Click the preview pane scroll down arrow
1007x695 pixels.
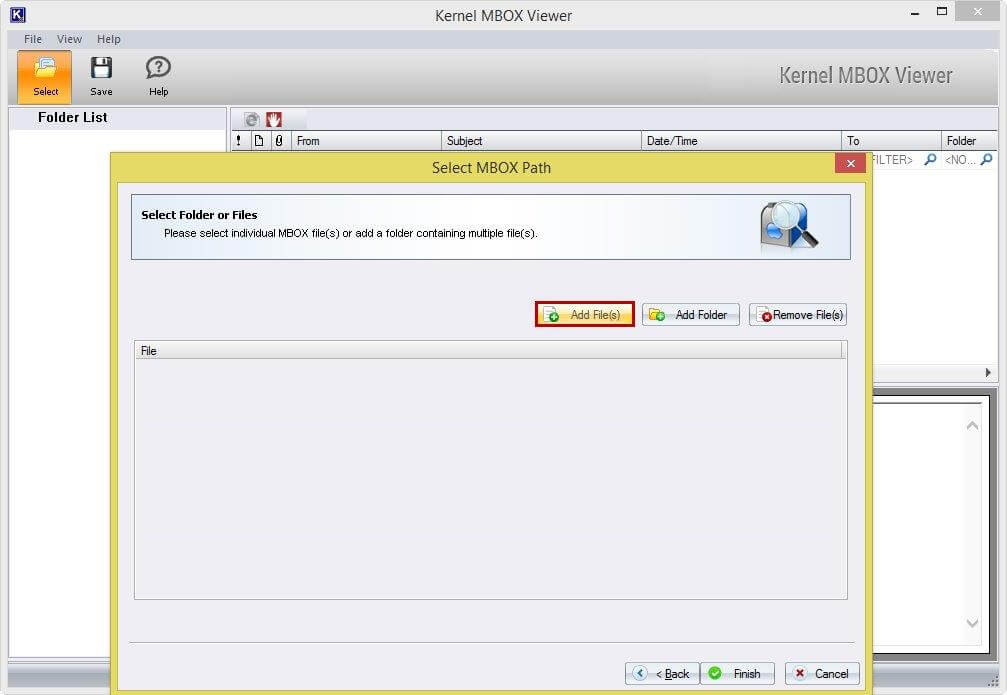[x=972, y=622]
